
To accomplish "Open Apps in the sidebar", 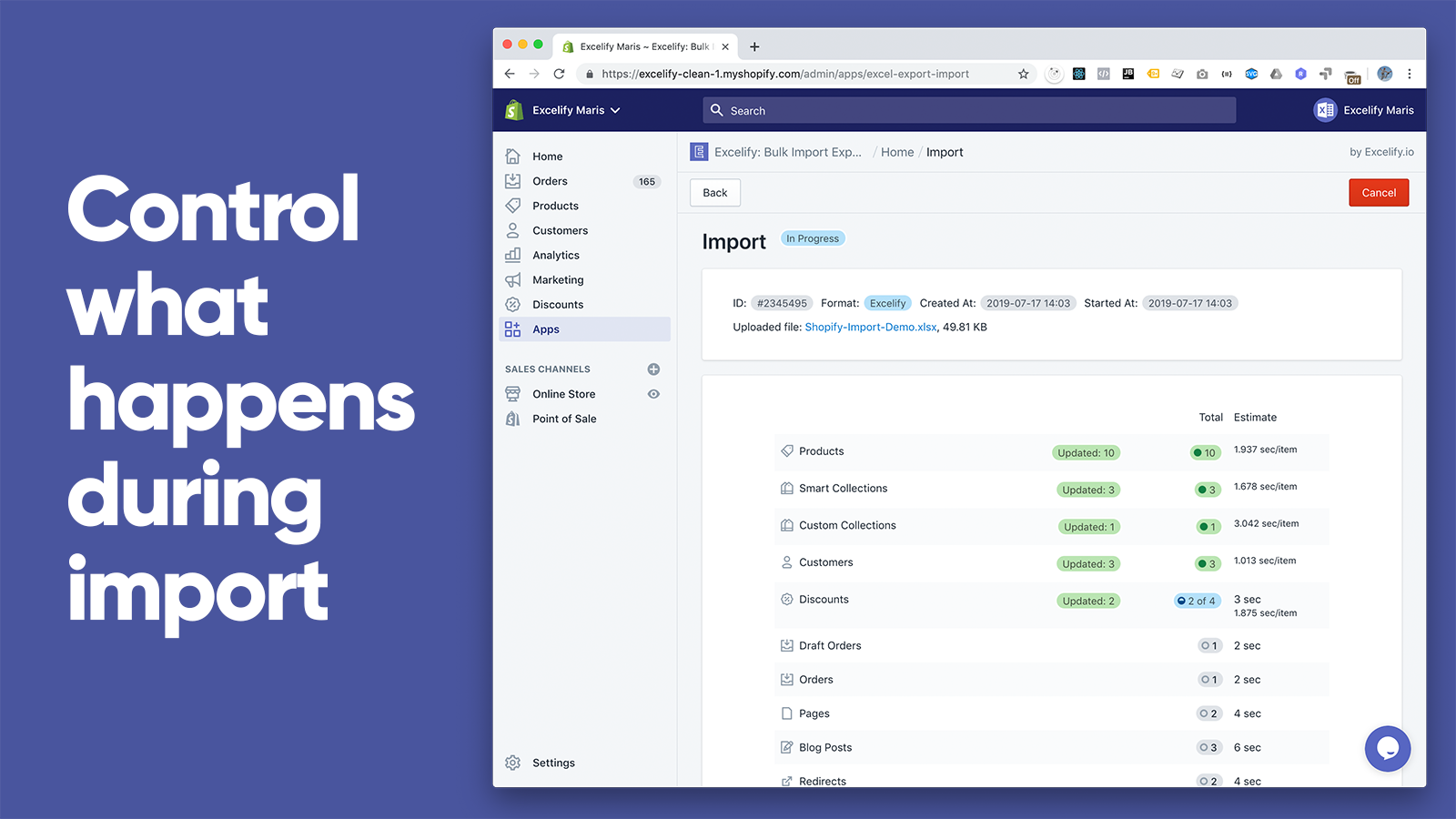I will [x=584, y=329].
